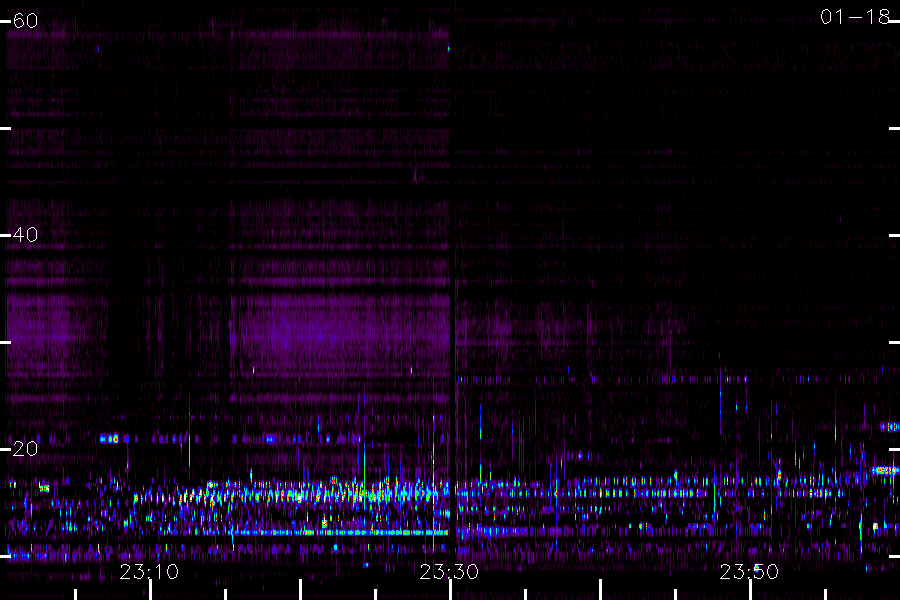Click the 23:30 time axis label
900x600 pixels.
click(x=449, y=572)
